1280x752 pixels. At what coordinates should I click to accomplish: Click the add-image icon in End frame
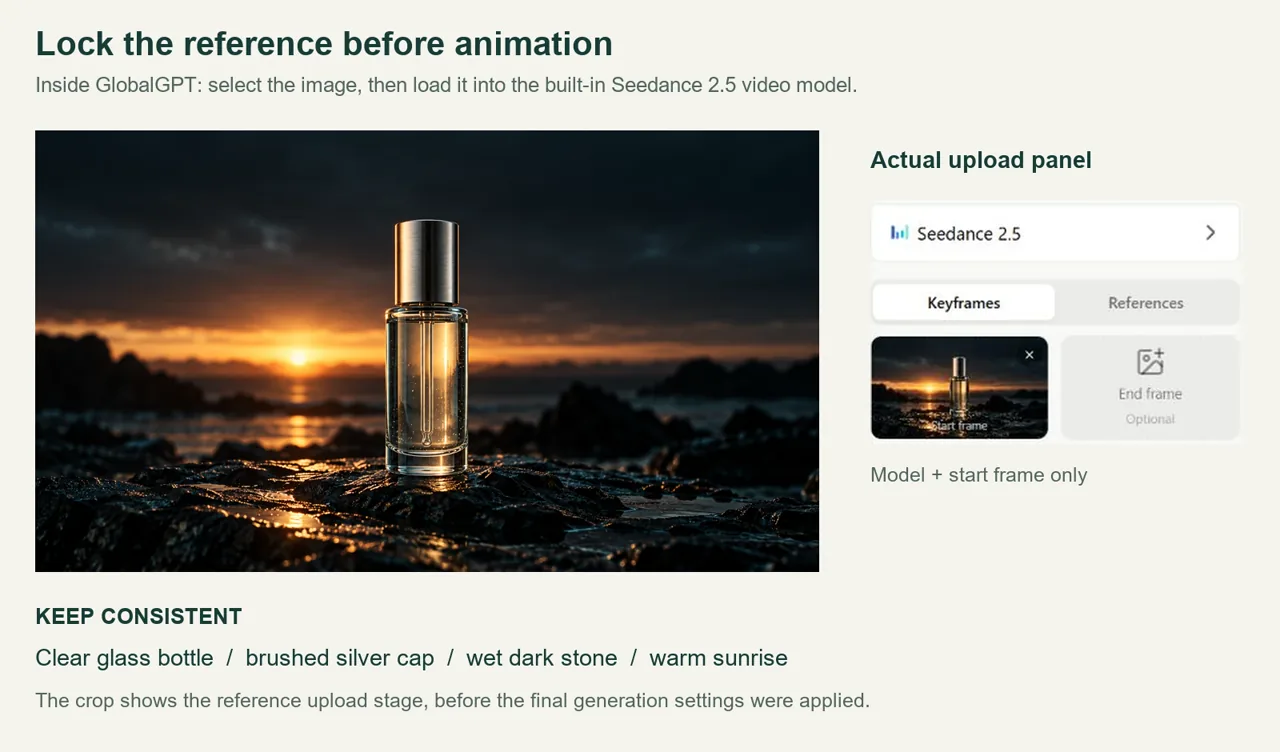click(x=1150, y=362)
